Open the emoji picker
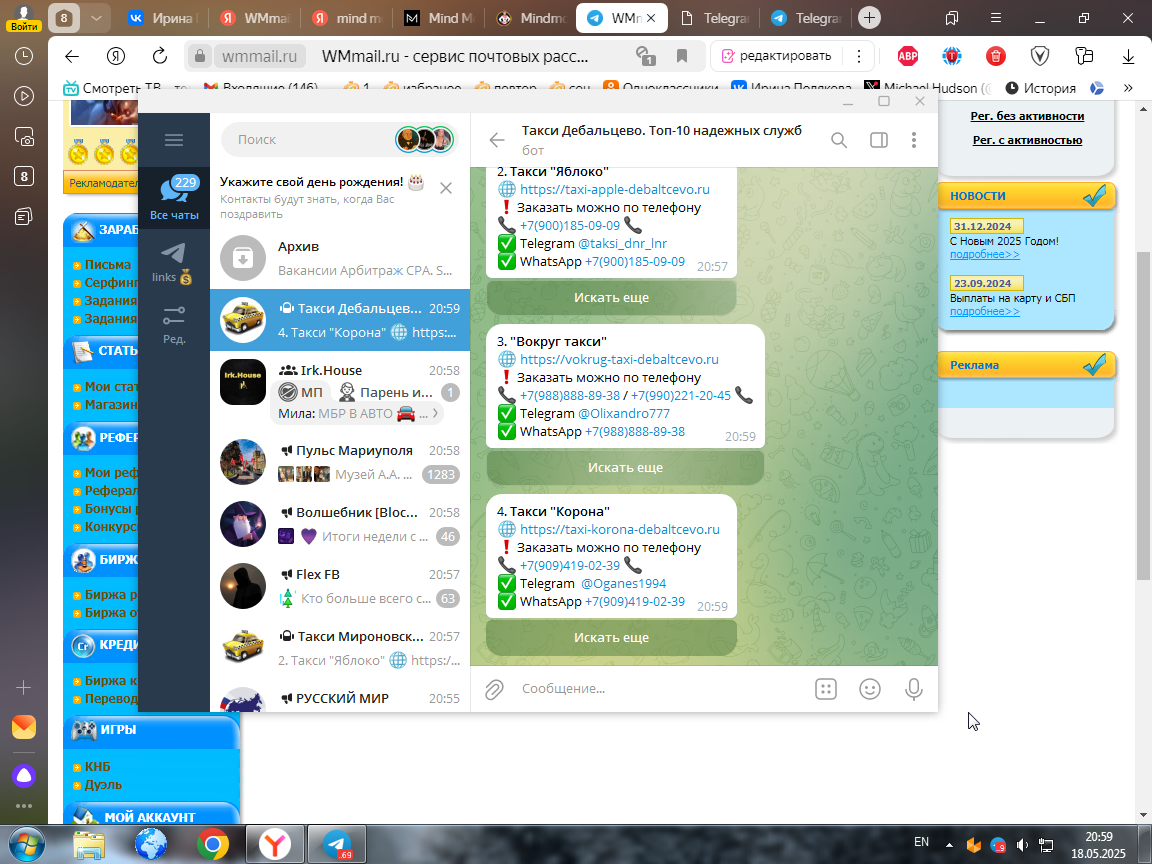This screenshot has width=1152, height=864. click(x=870, y=689)
